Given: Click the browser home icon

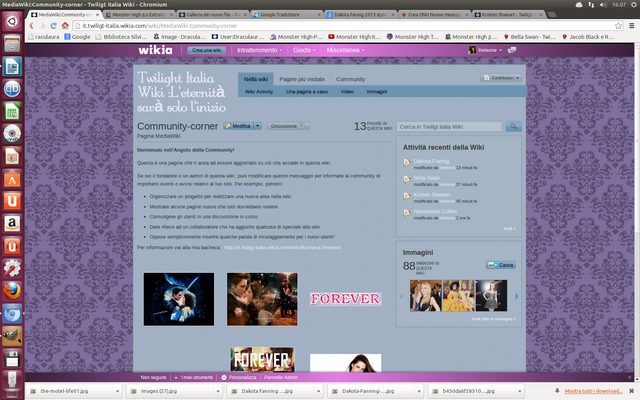Looking at the screenshot, I should (x=65, y=25).
